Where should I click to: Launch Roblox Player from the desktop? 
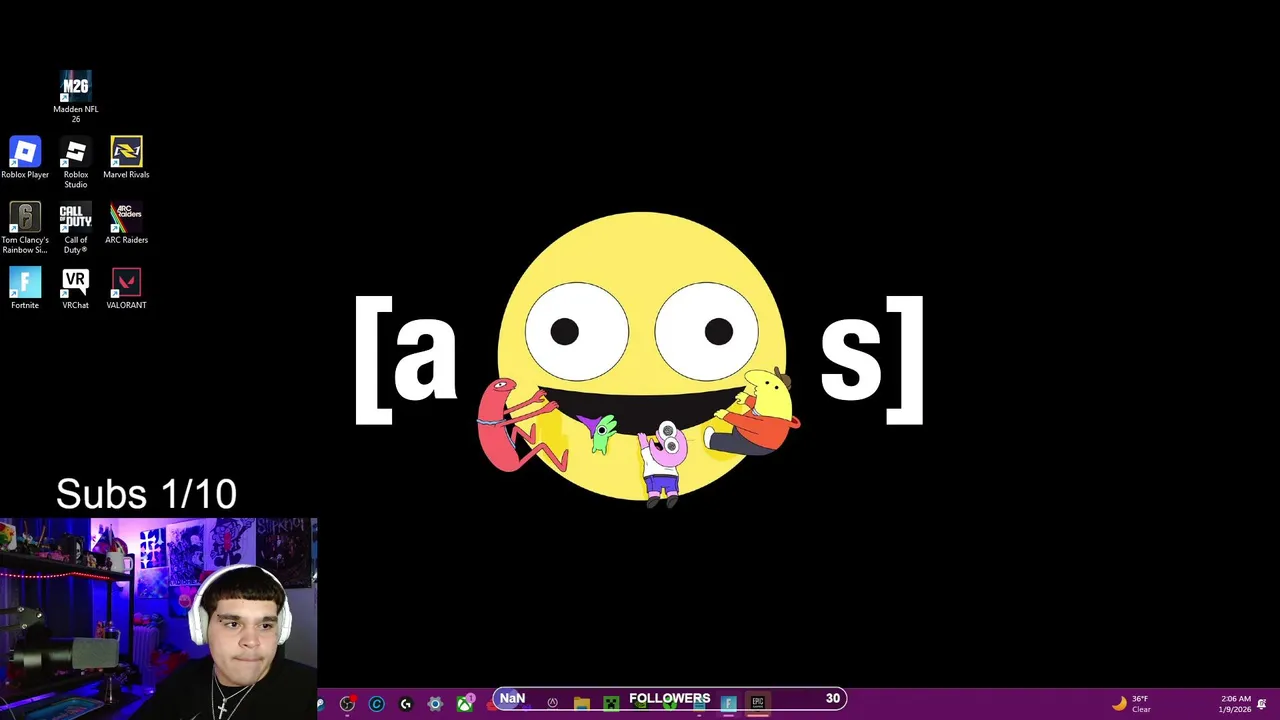click(x=25, y=158)
